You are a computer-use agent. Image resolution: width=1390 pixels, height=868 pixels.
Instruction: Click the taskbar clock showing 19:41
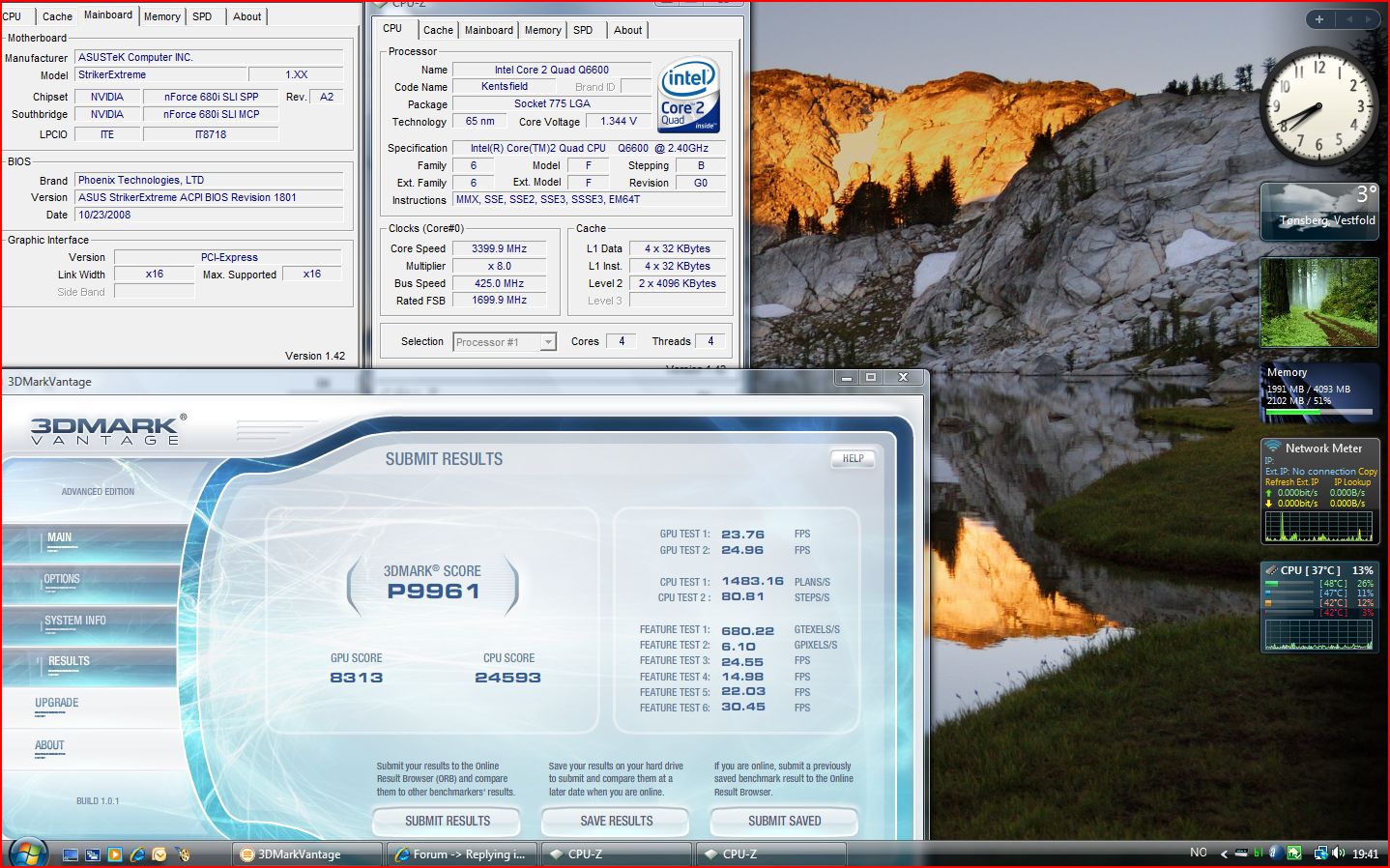tap(1365, 854)
